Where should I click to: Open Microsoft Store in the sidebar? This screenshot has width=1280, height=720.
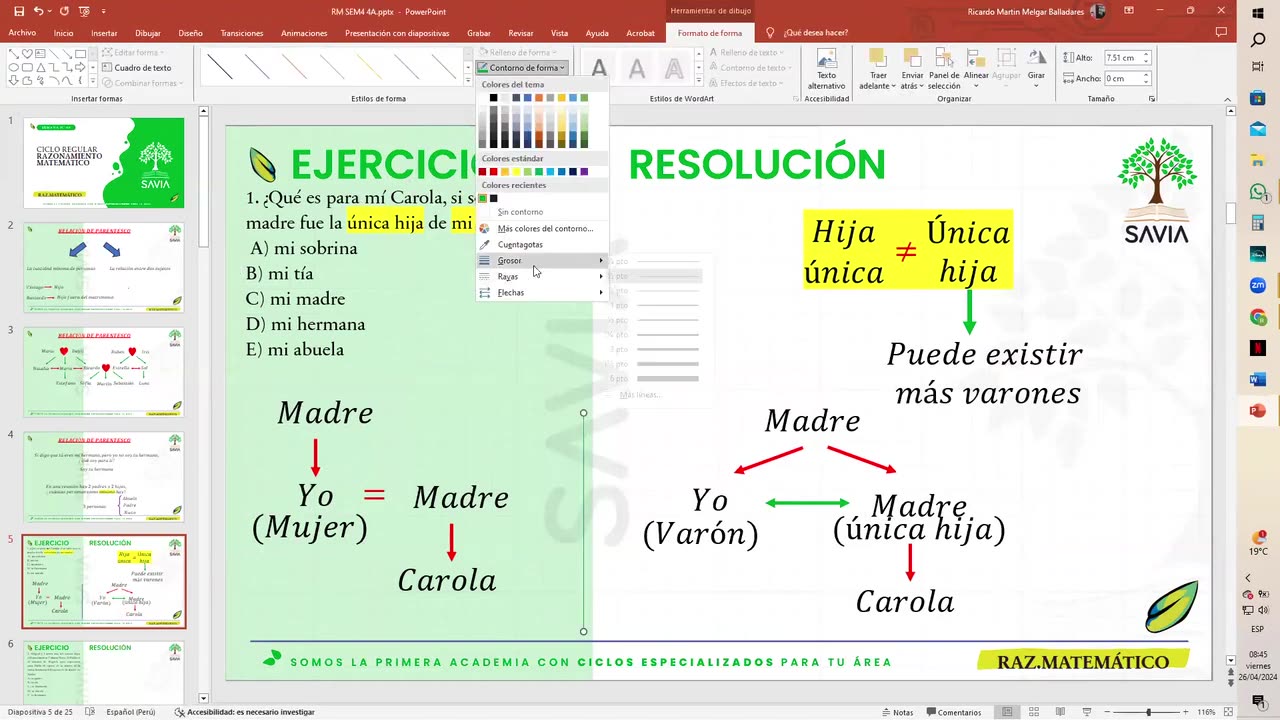pyautogui.click(x=1258, y=98)
